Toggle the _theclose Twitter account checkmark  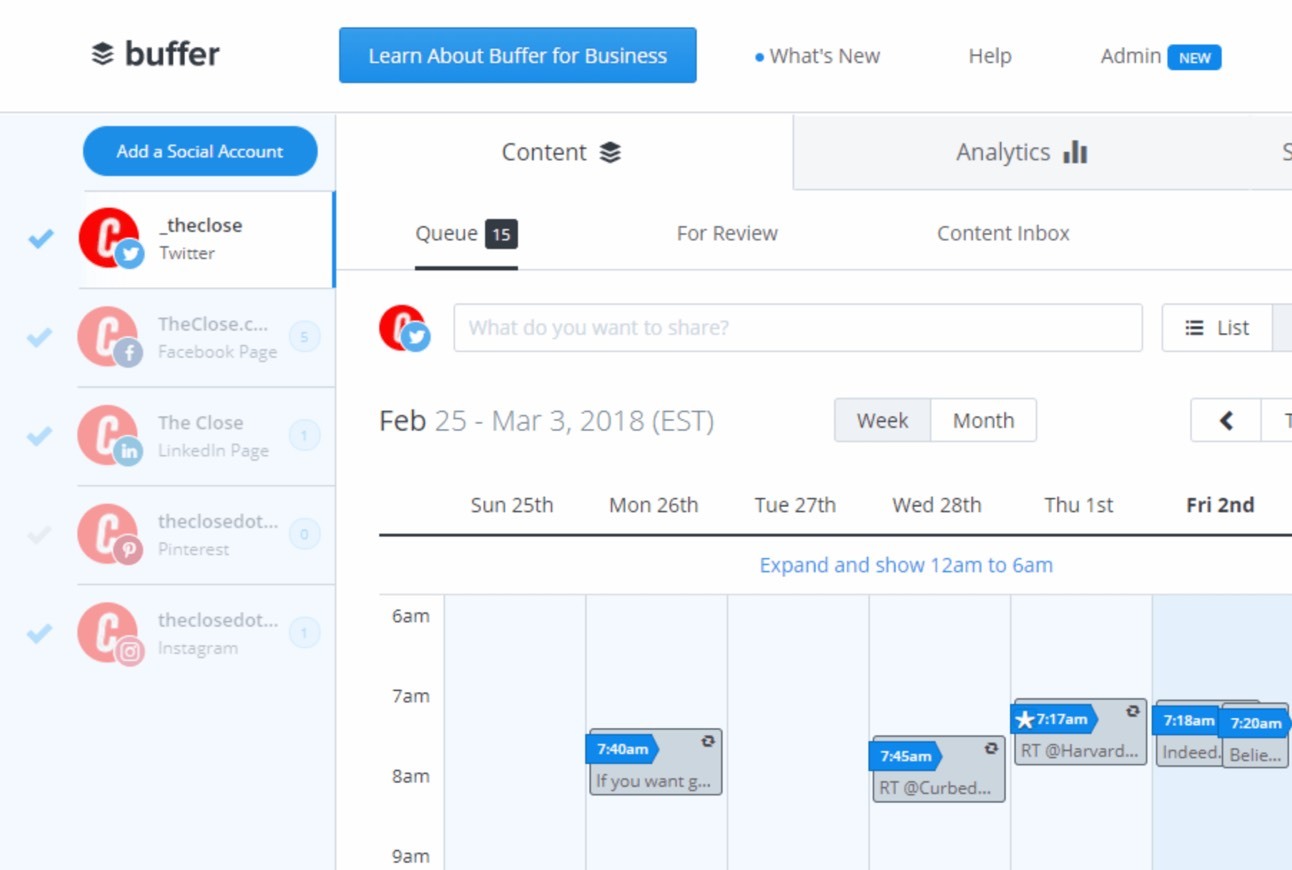41,238
